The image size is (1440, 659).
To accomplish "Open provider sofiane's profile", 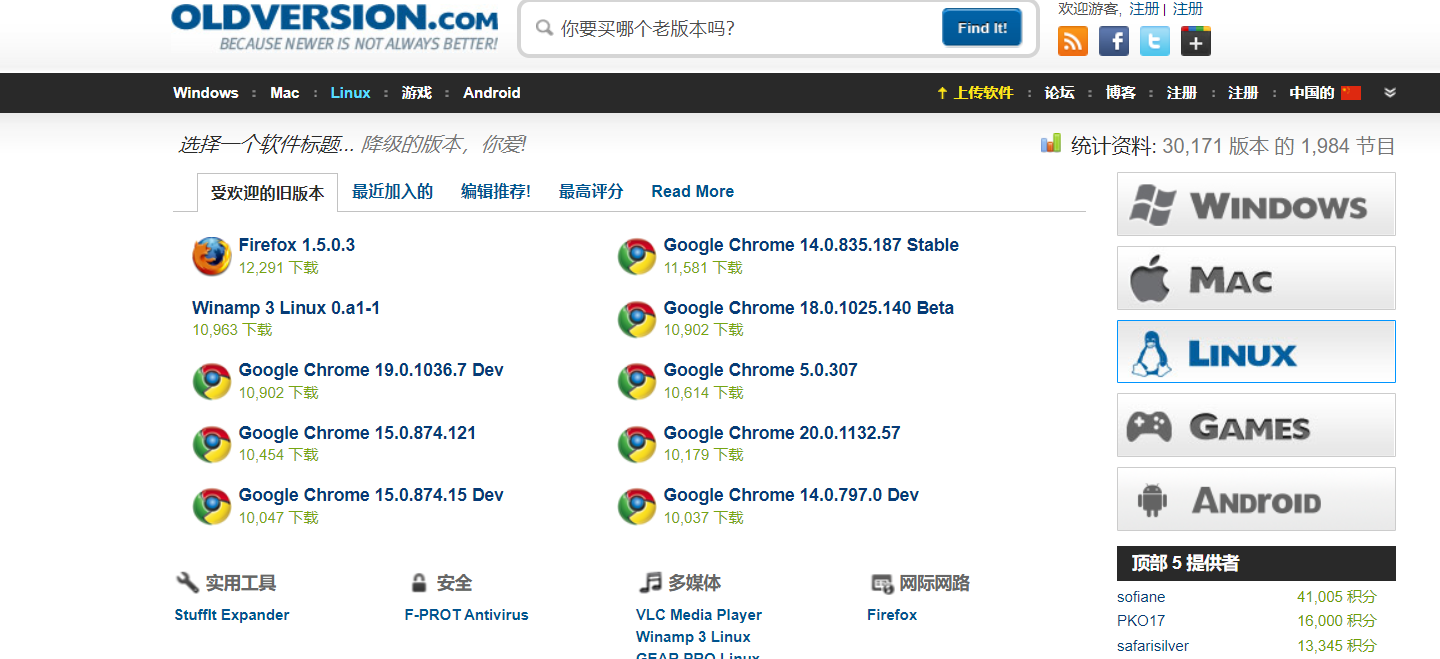I will (1141, 597).
